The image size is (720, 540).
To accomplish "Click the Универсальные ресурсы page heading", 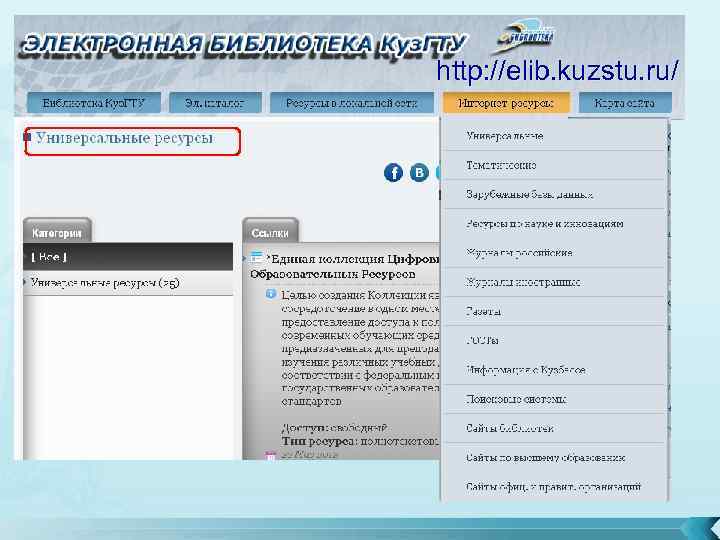I will pos(124,138).
